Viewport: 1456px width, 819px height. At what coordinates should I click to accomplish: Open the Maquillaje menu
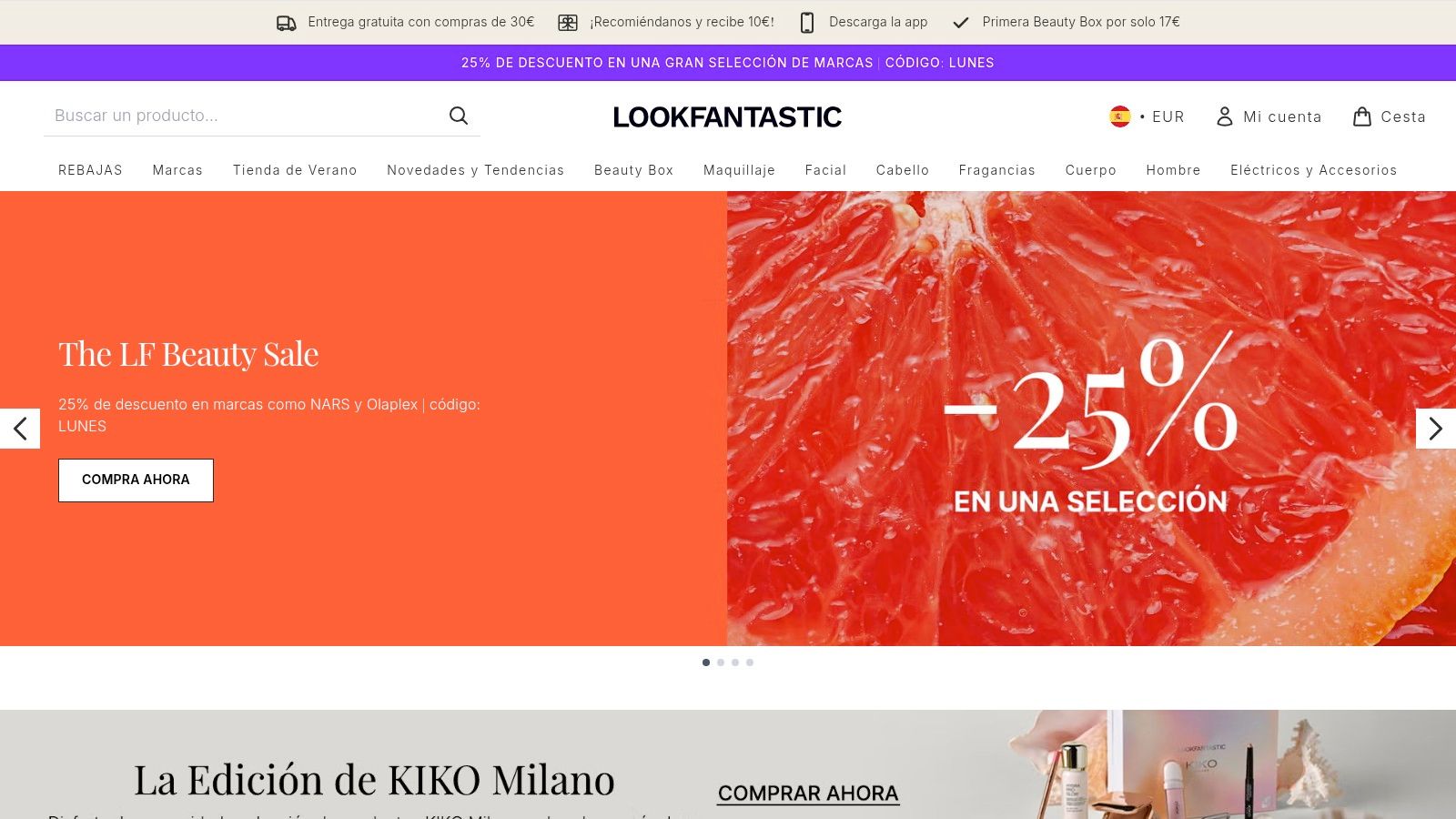pos(739,170)
